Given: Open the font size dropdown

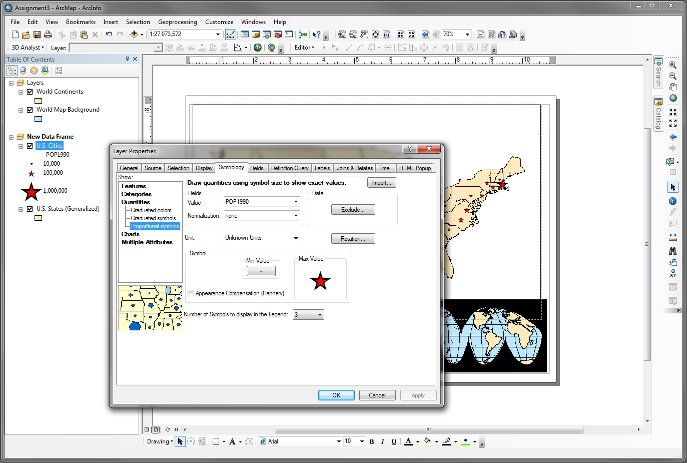Looking at the screenshot, I should coord(362,441).
